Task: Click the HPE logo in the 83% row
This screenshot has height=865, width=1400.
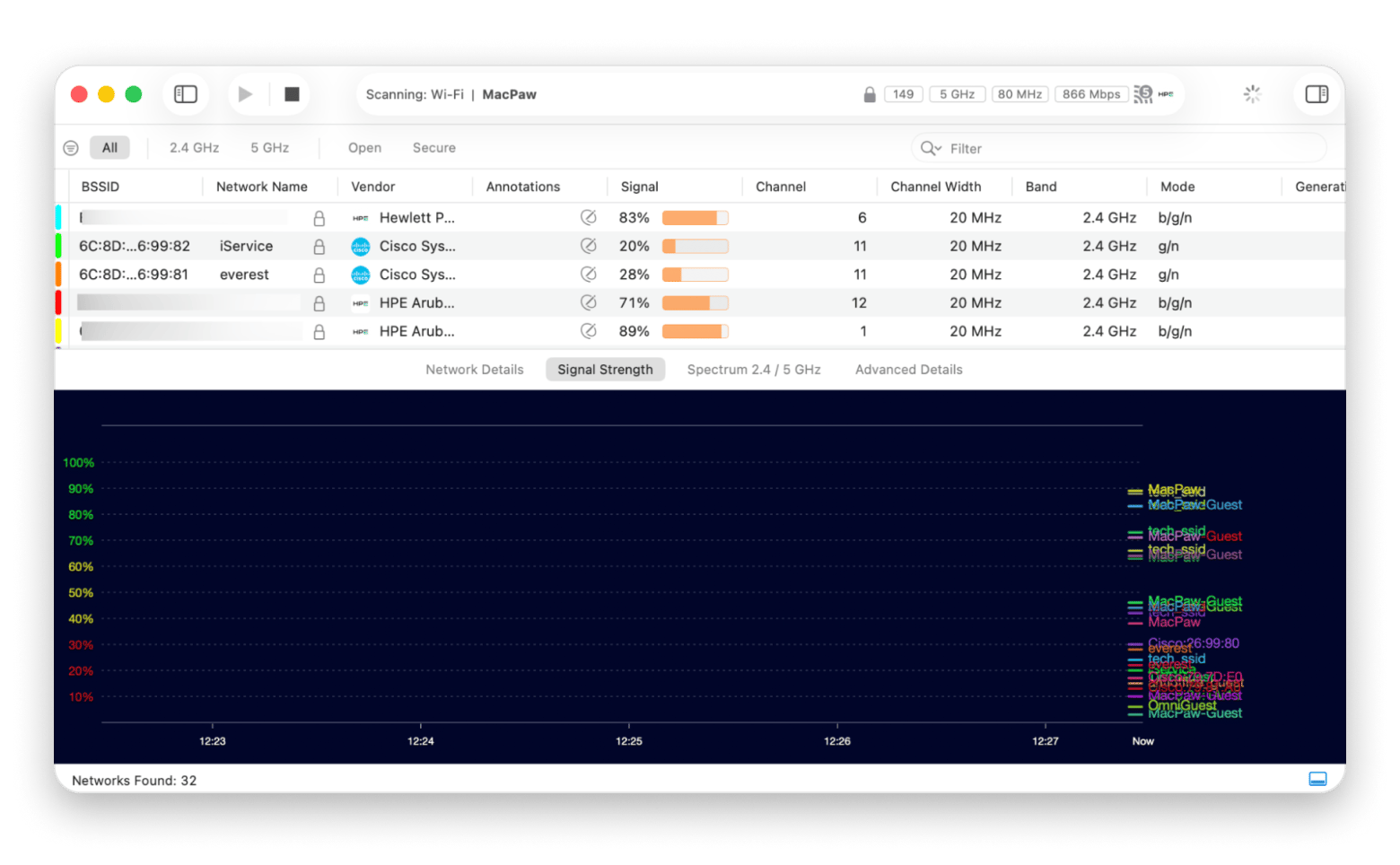Action: pyautogui.click(x=361, y=218)
